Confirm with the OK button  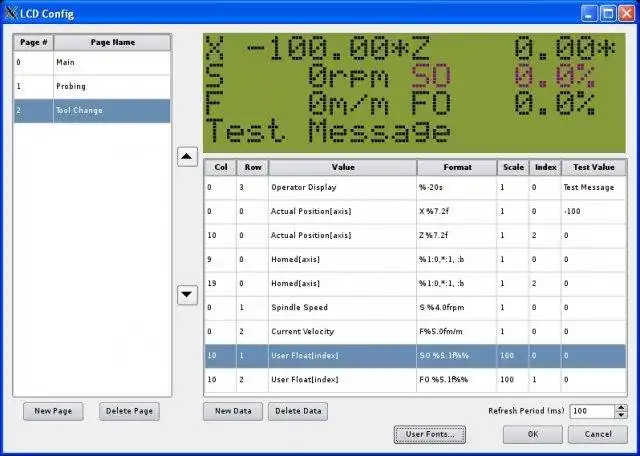[x=533, y=434]
